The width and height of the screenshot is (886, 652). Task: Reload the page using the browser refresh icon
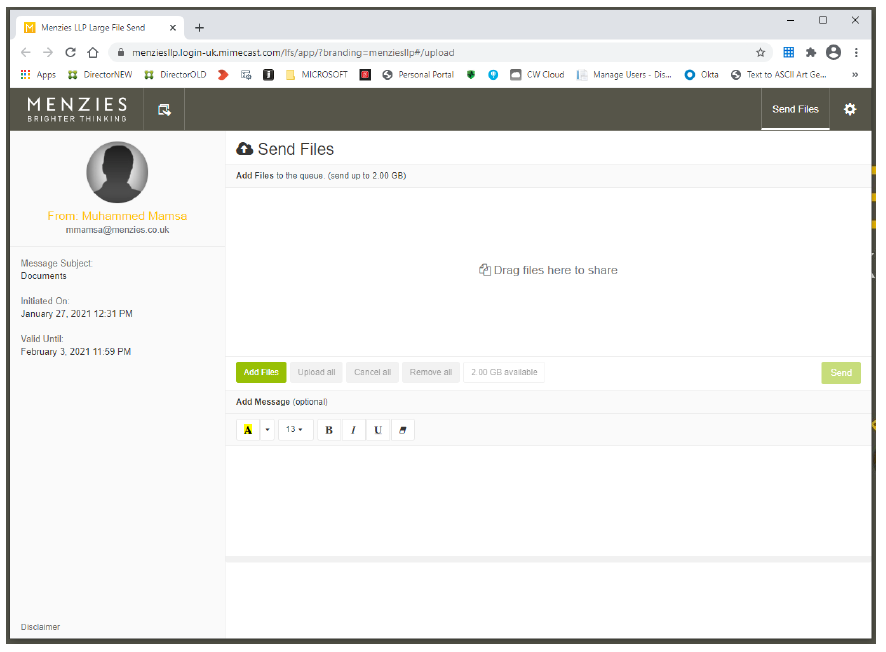(x=70, y=52)
